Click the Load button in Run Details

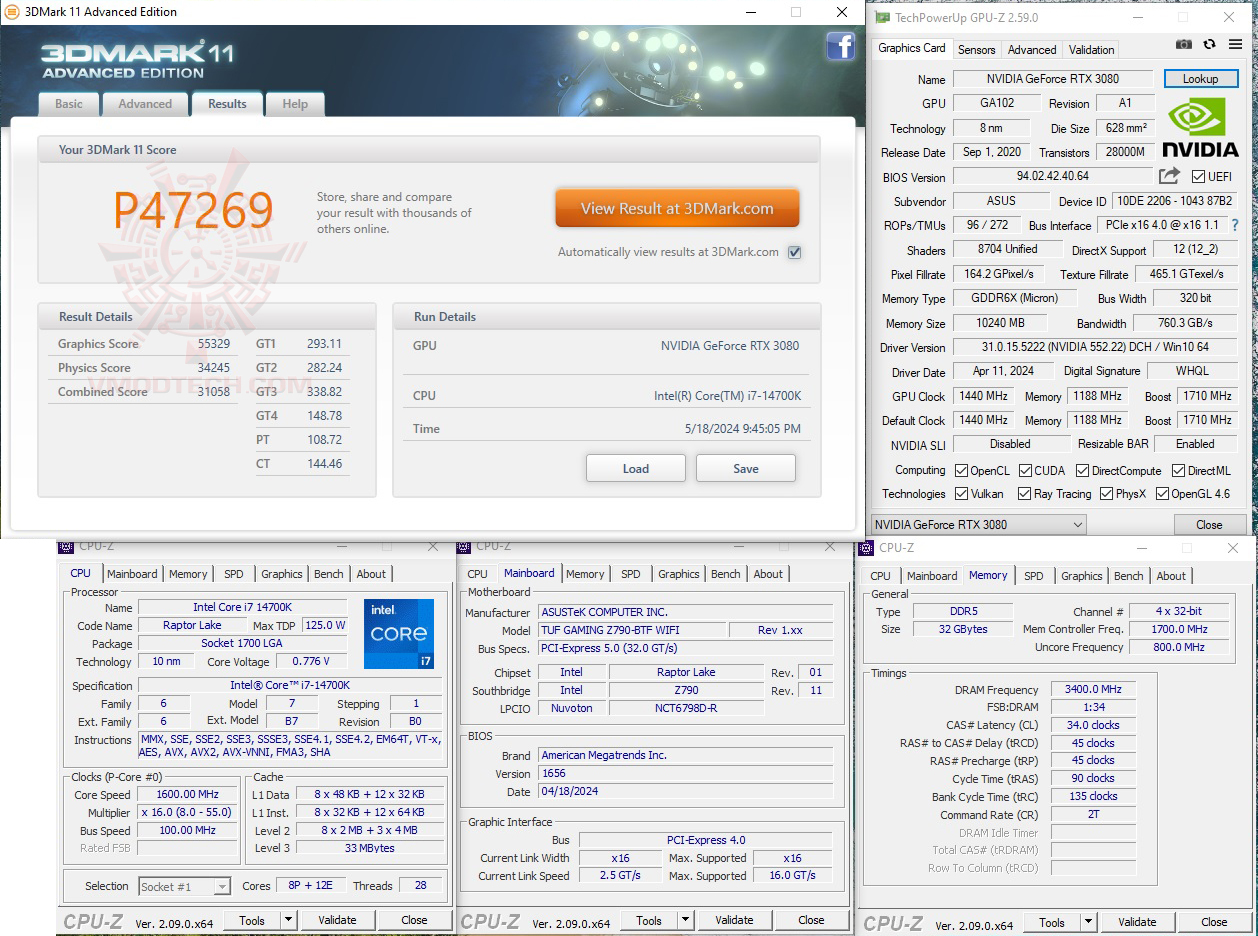[636, 468]
